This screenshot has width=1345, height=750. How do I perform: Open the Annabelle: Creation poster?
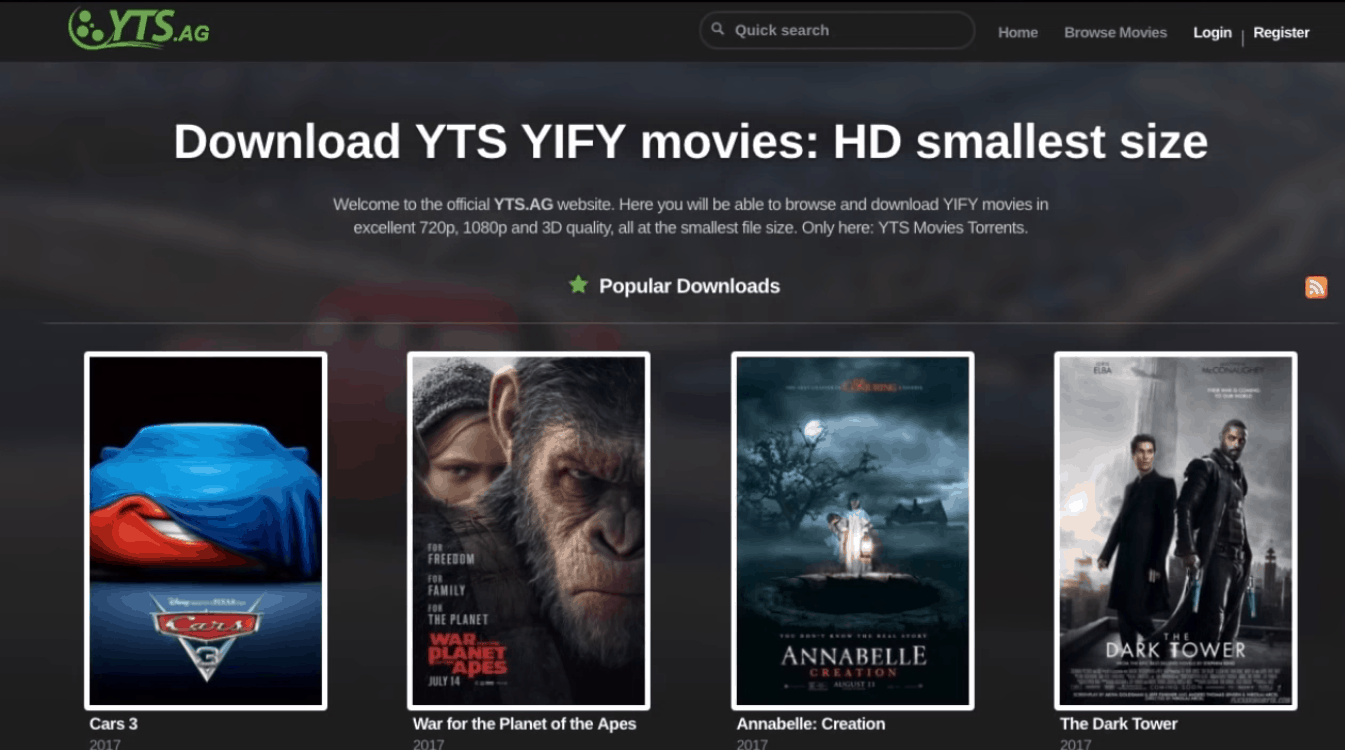[853, 531]
